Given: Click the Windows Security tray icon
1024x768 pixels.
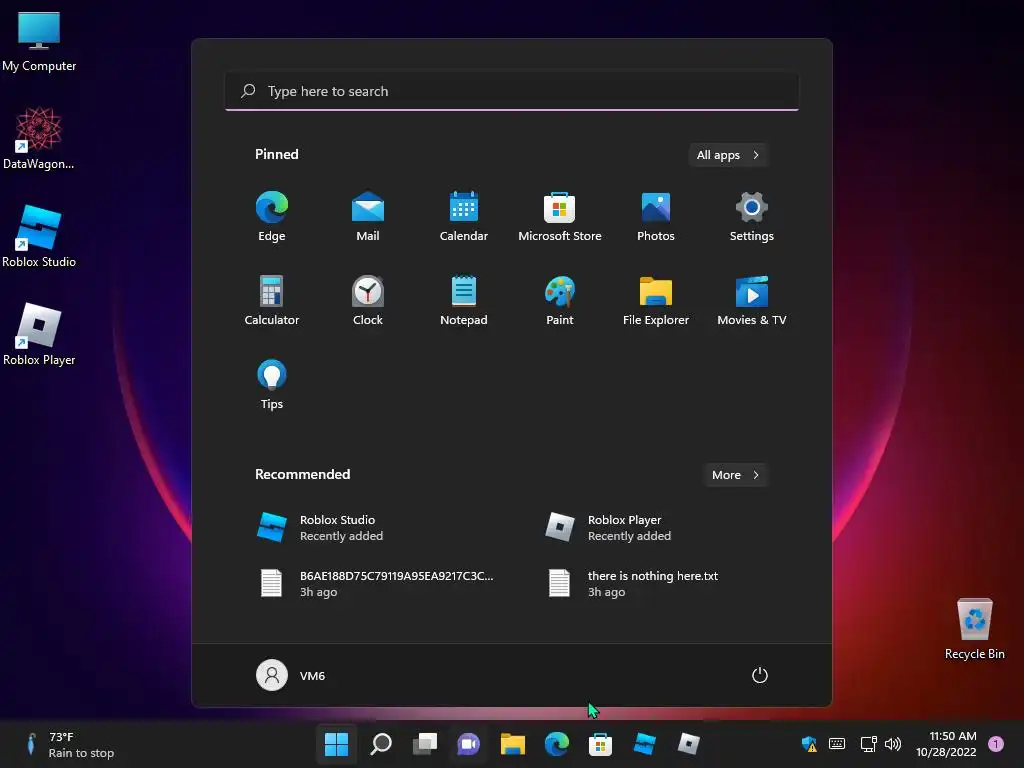Looking at the screenshot, I should click(x=809, y=744).
